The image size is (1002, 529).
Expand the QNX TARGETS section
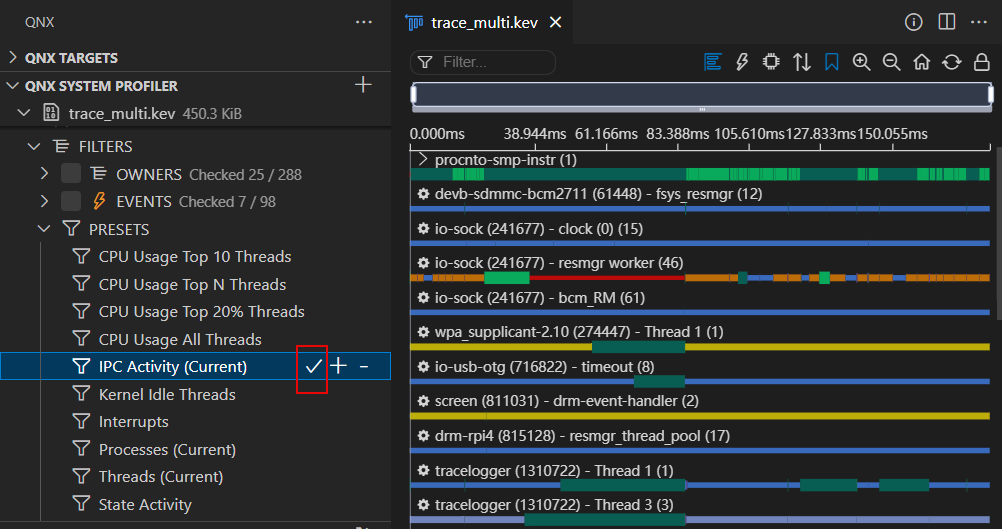point(14,58)
